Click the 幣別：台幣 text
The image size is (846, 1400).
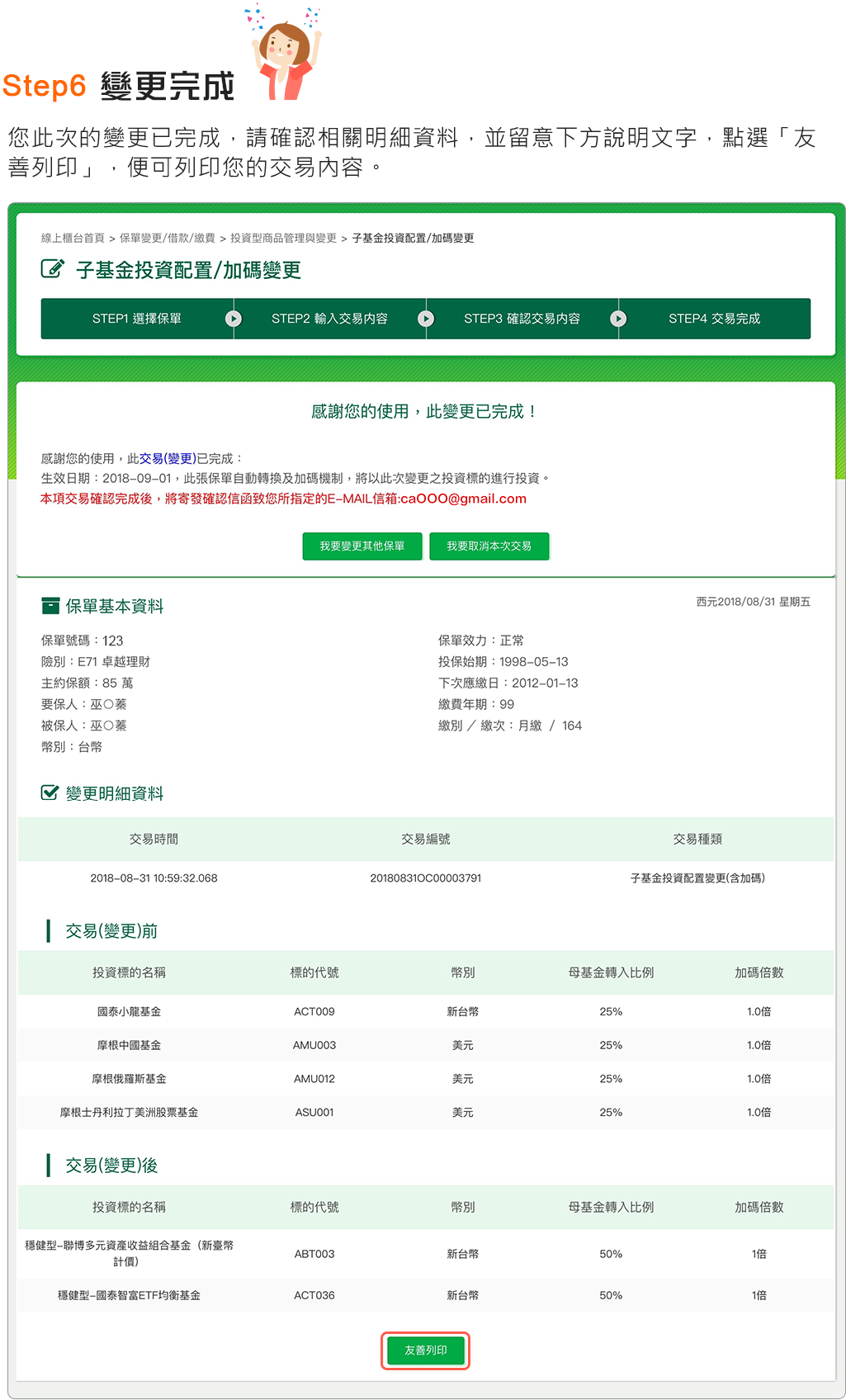[x=72, y=747]
